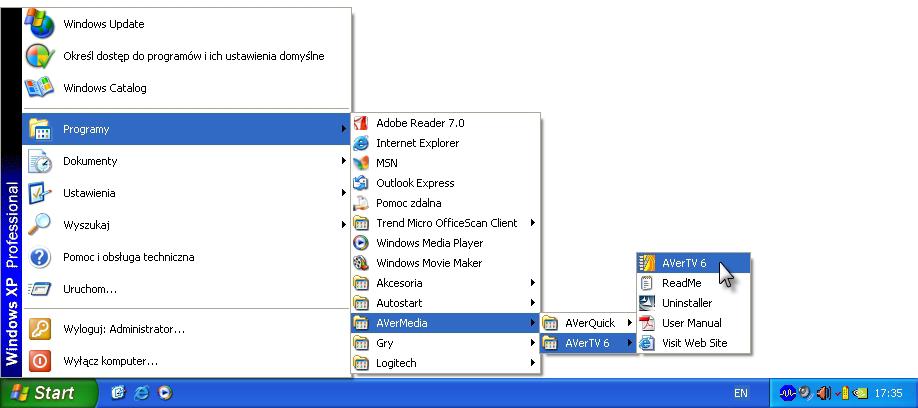Expand the Gry submenu arrow

pyautogui.click(x=533, y=343)
